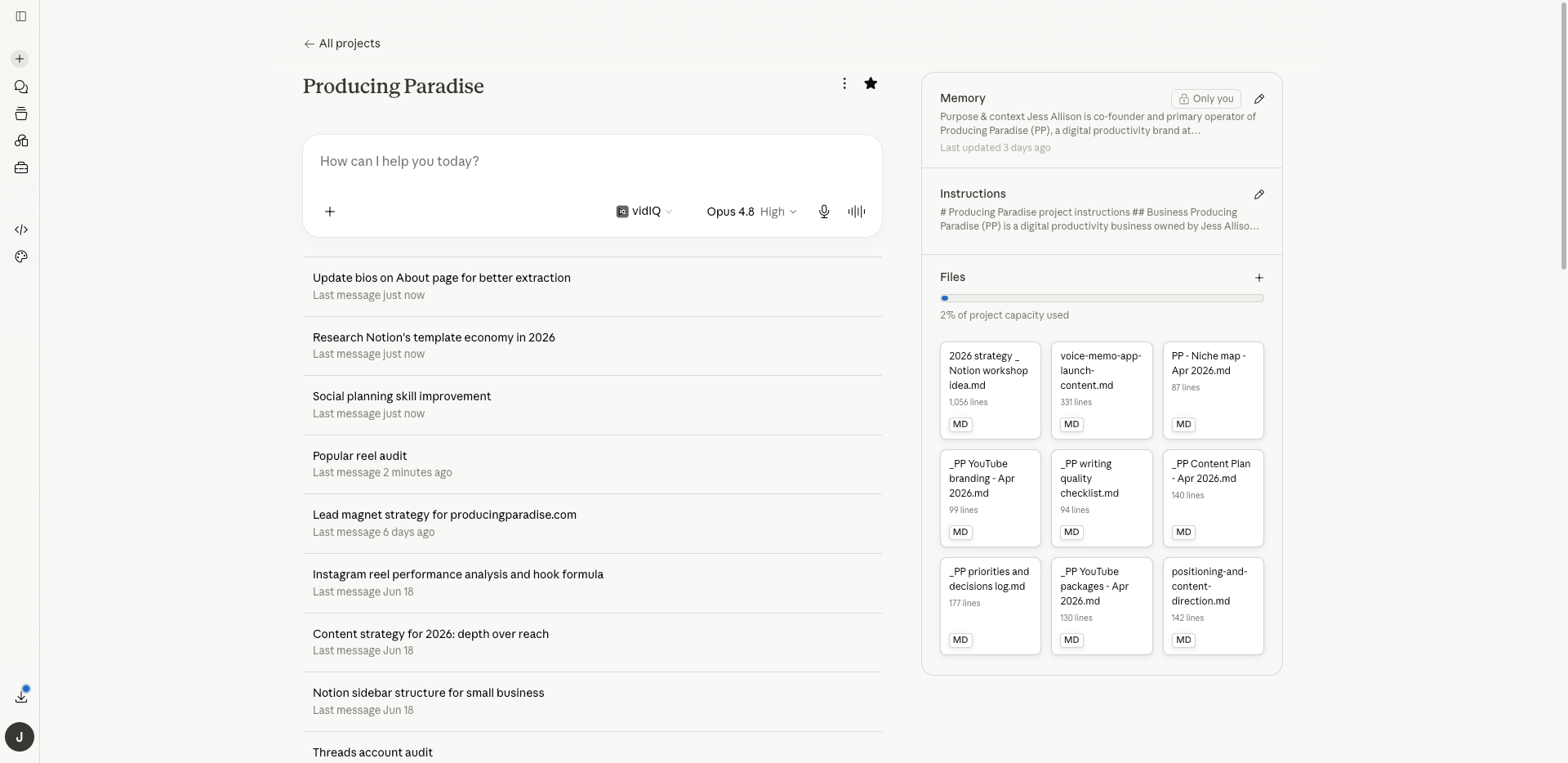Image resolution: width=1568 pixels, height=763 pixels.
Task: Go back to All projects
Action: 341,43
